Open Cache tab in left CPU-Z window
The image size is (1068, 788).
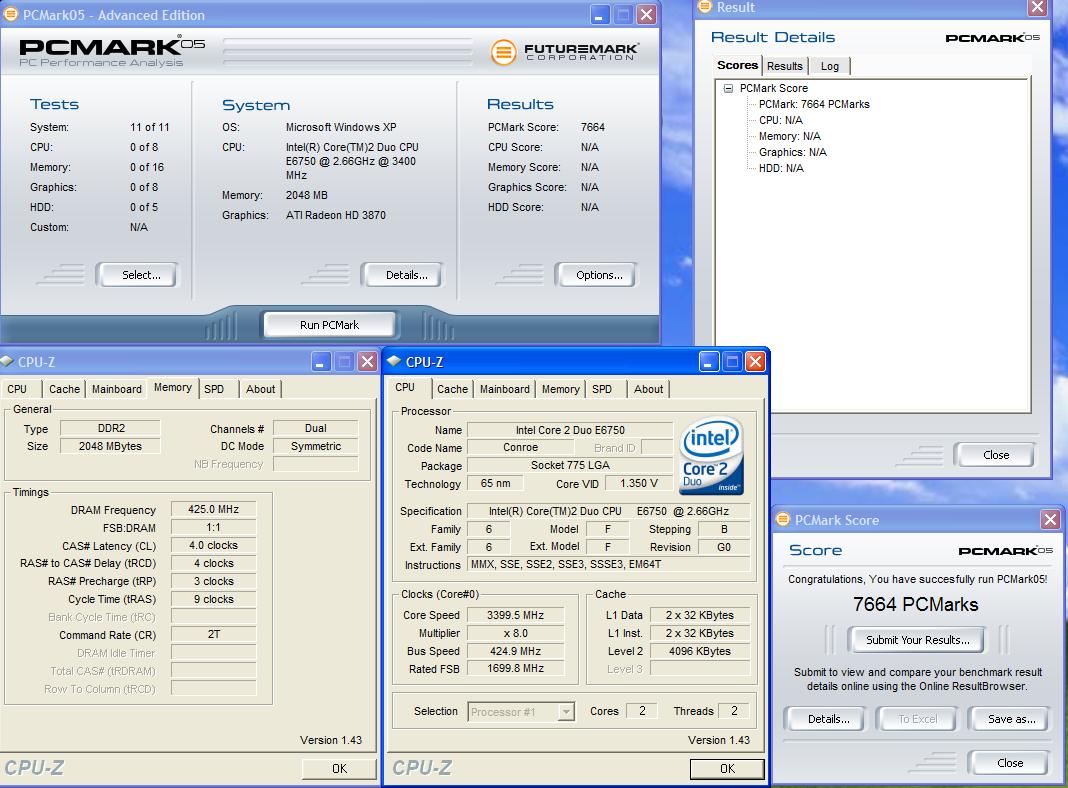pos(64,389)
